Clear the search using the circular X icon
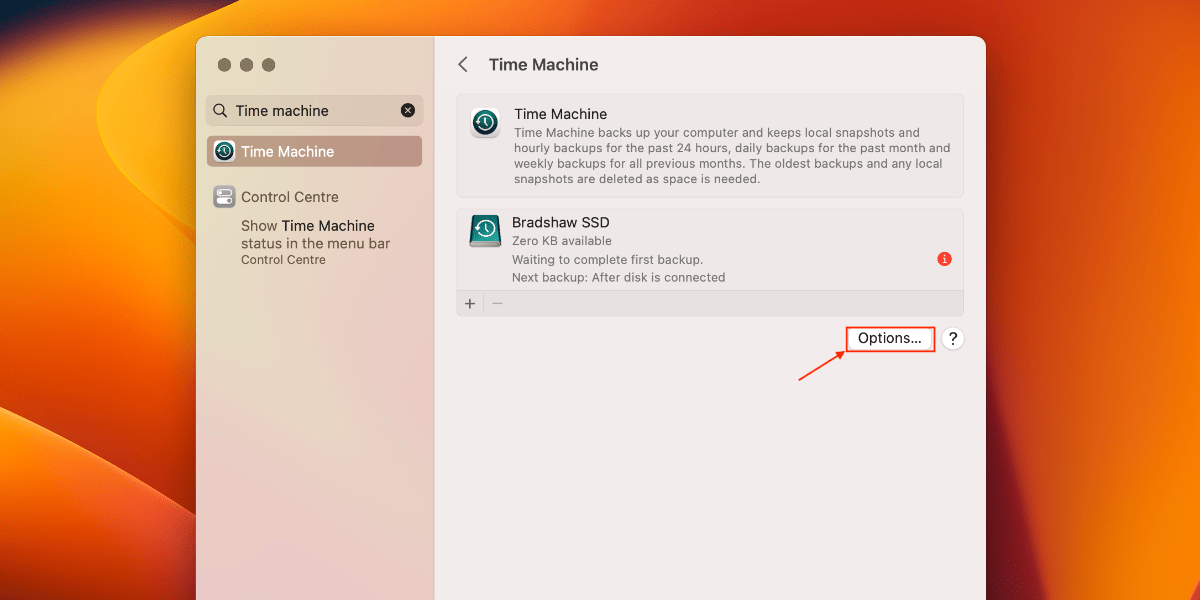The width and height of the screenshot is (1200, 600). coord(407,110)
